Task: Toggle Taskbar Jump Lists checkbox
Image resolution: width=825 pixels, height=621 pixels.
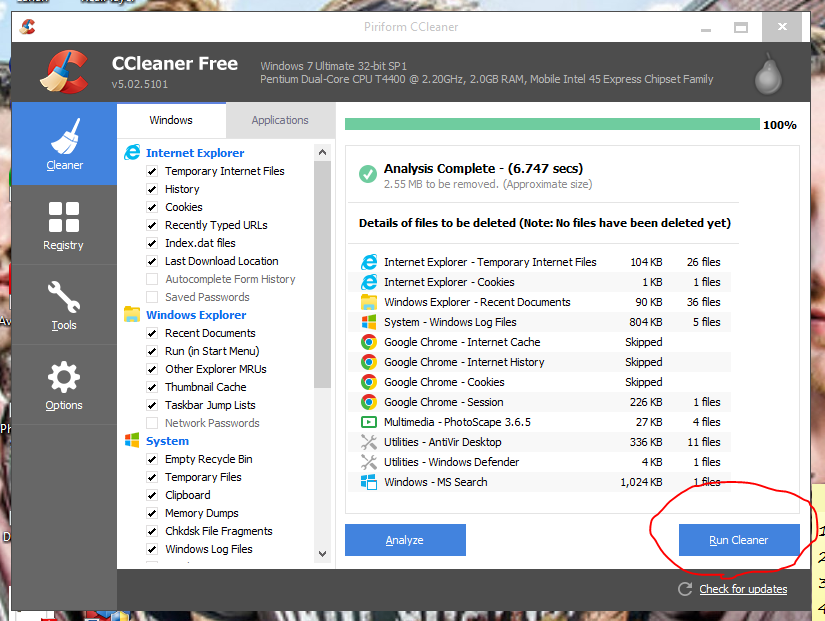Action: [152, 405]
